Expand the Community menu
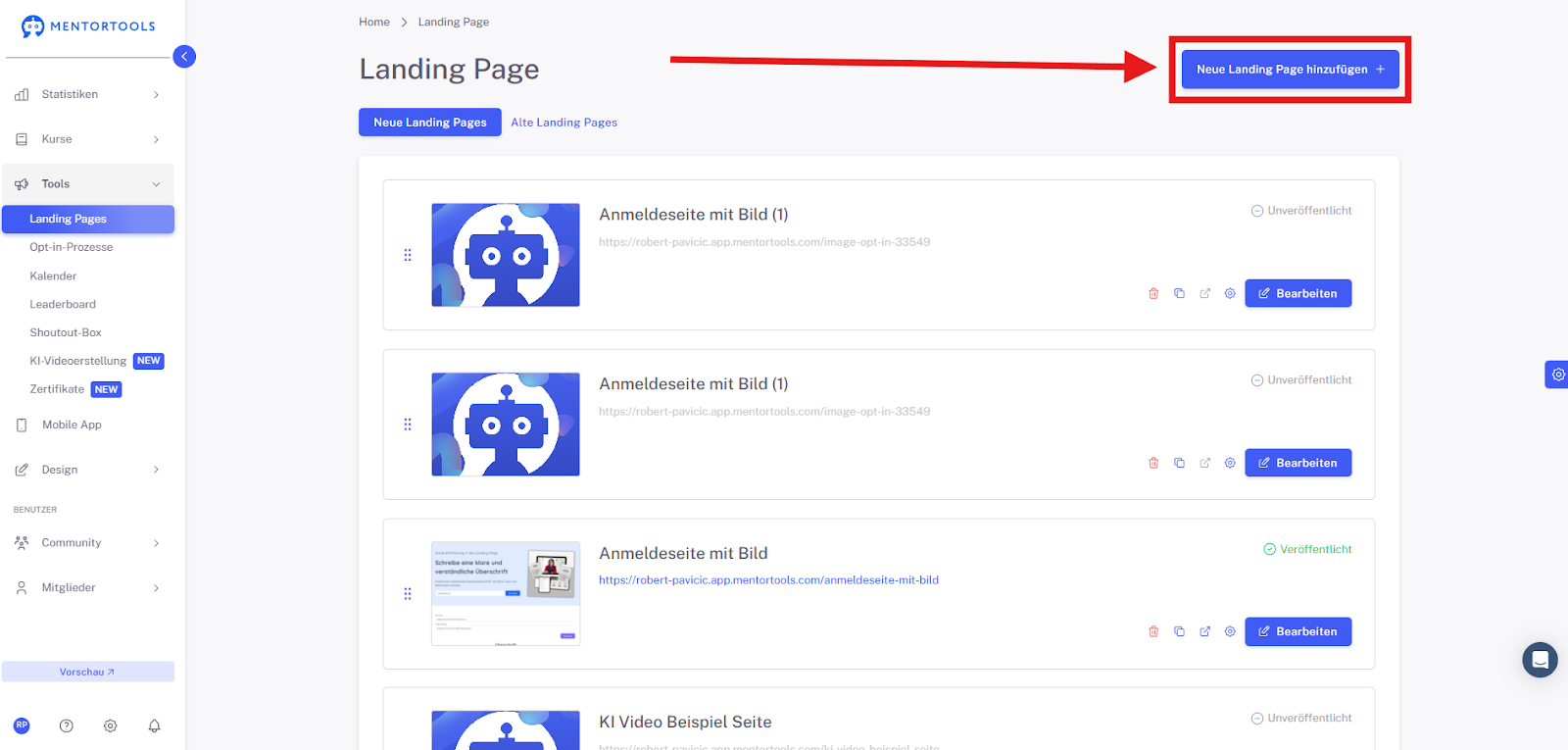1568x750 pixels. coord(88,543)
